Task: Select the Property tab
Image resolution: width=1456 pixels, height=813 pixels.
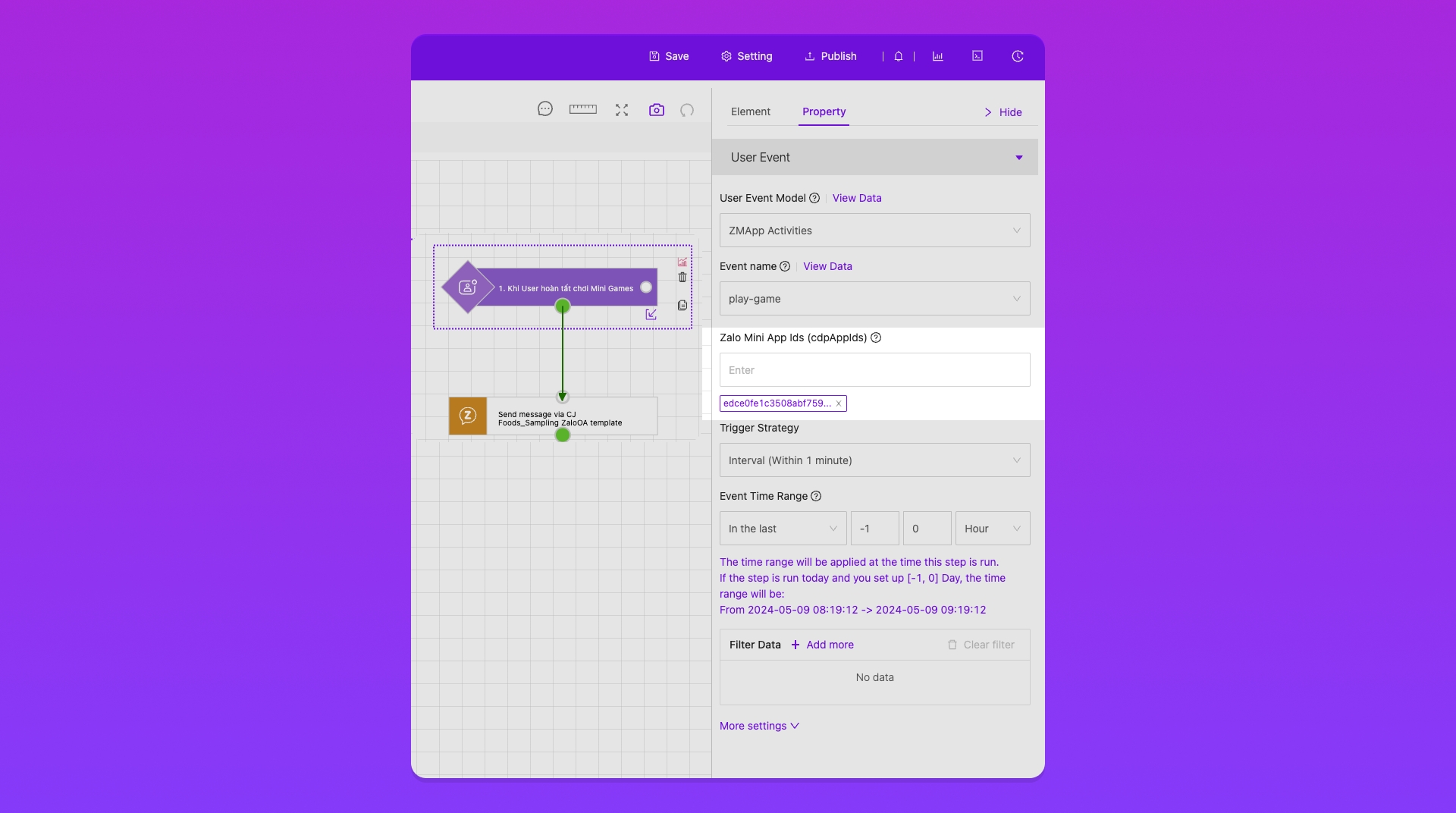Action: (x=824, y=111)
